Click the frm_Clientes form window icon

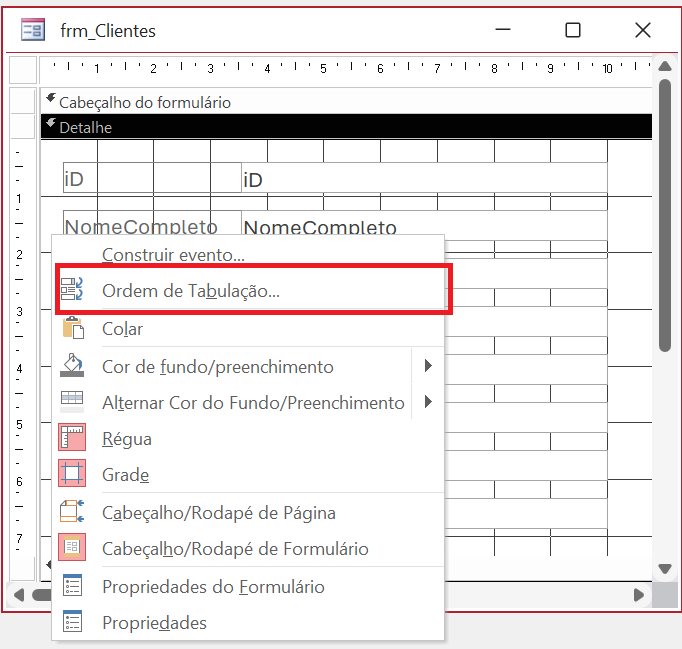coord(33,30)
